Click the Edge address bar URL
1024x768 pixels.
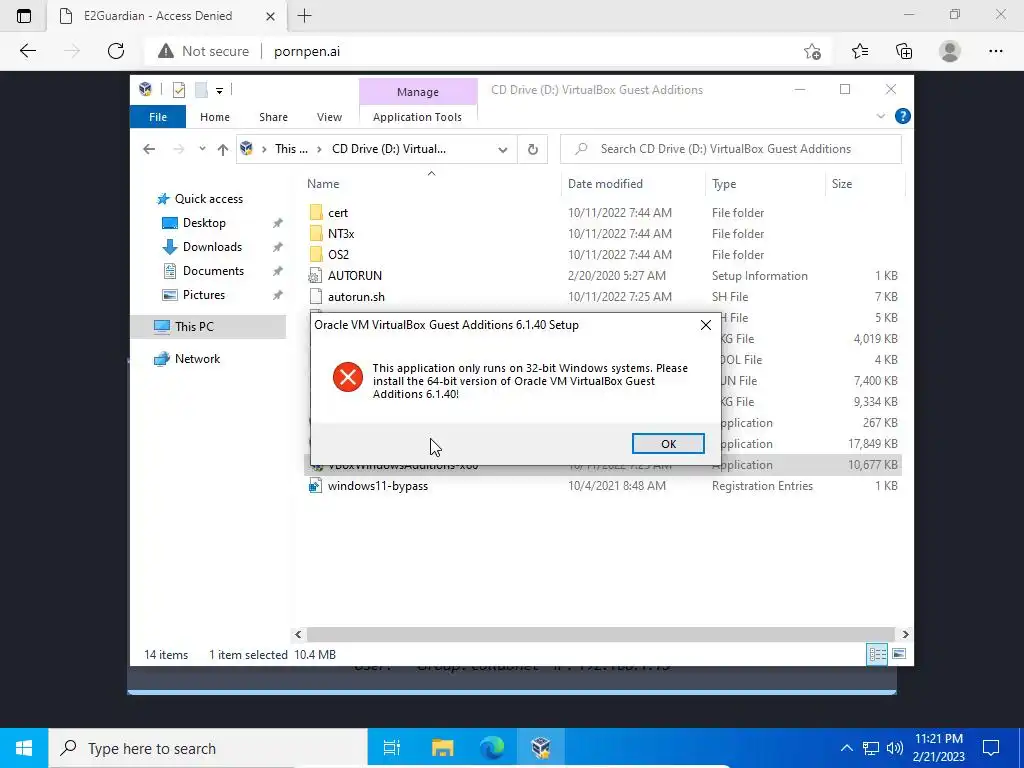coord(307,52)
